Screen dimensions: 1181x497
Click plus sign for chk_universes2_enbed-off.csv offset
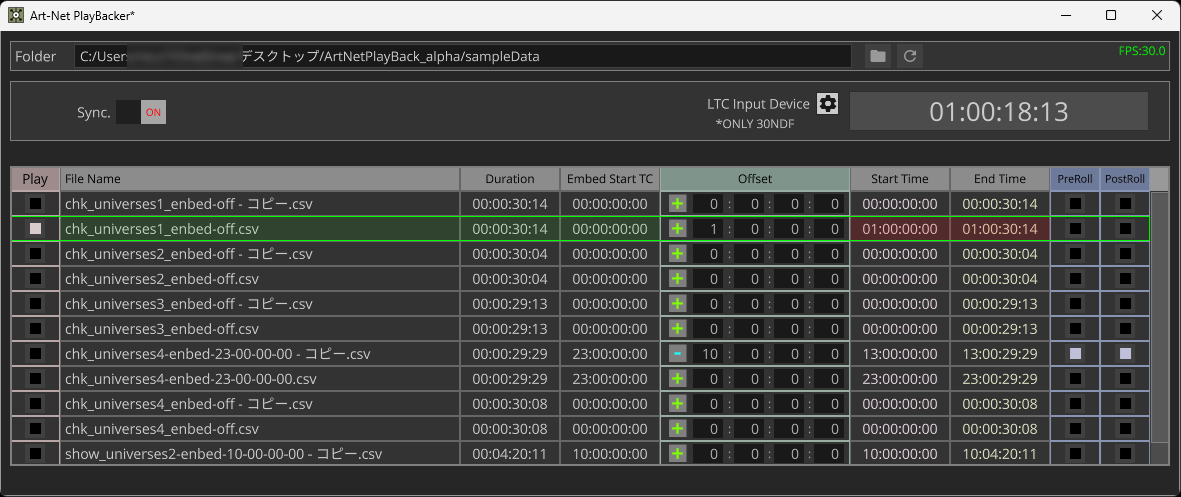(677, 279)
